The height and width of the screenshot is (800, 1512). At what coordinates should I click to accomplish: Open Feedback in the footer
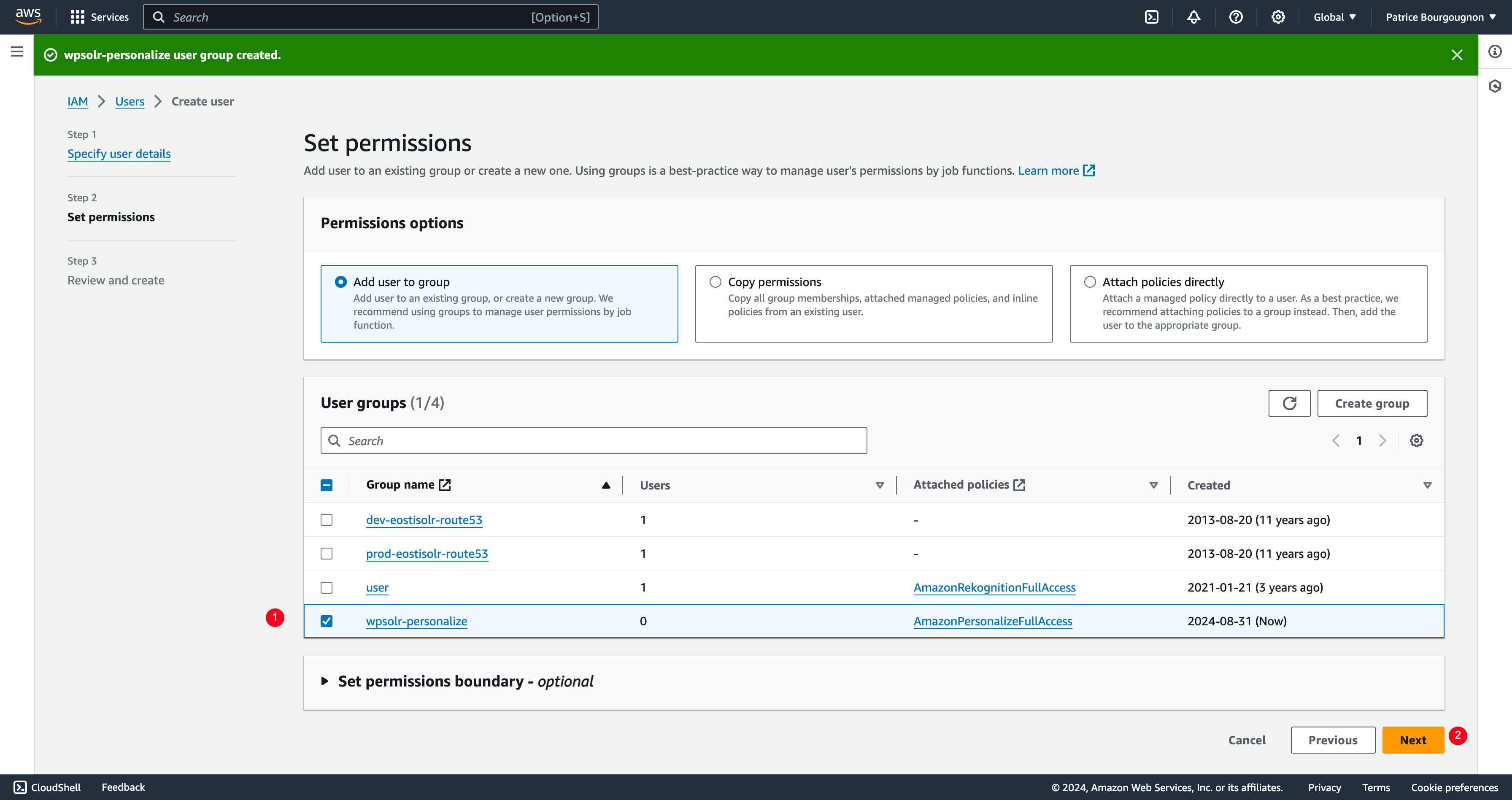coord(123,787)
